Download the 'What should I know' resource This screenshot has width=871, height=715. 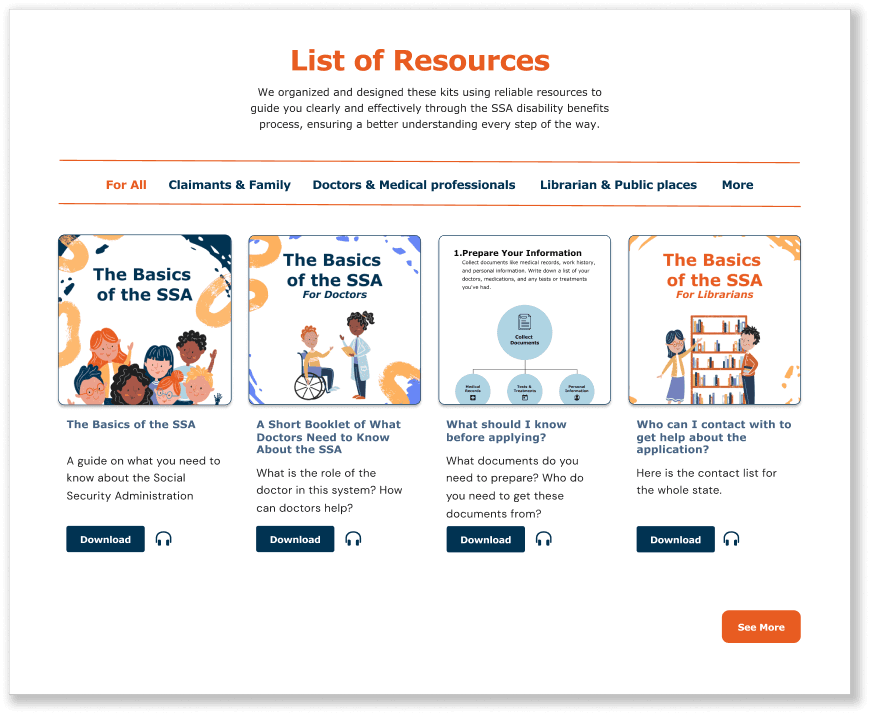click(x=485, y=539)
